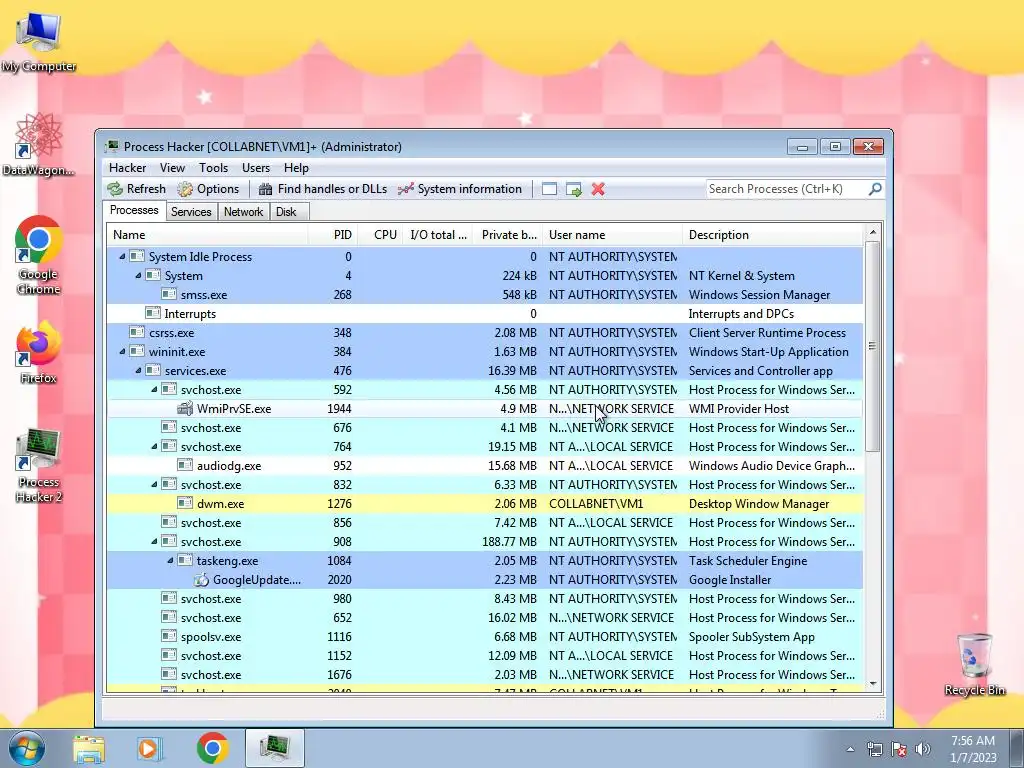1024x768 pixels.
Task: Select the DataWagon desktop shortcut
Action: coord(39,144)
